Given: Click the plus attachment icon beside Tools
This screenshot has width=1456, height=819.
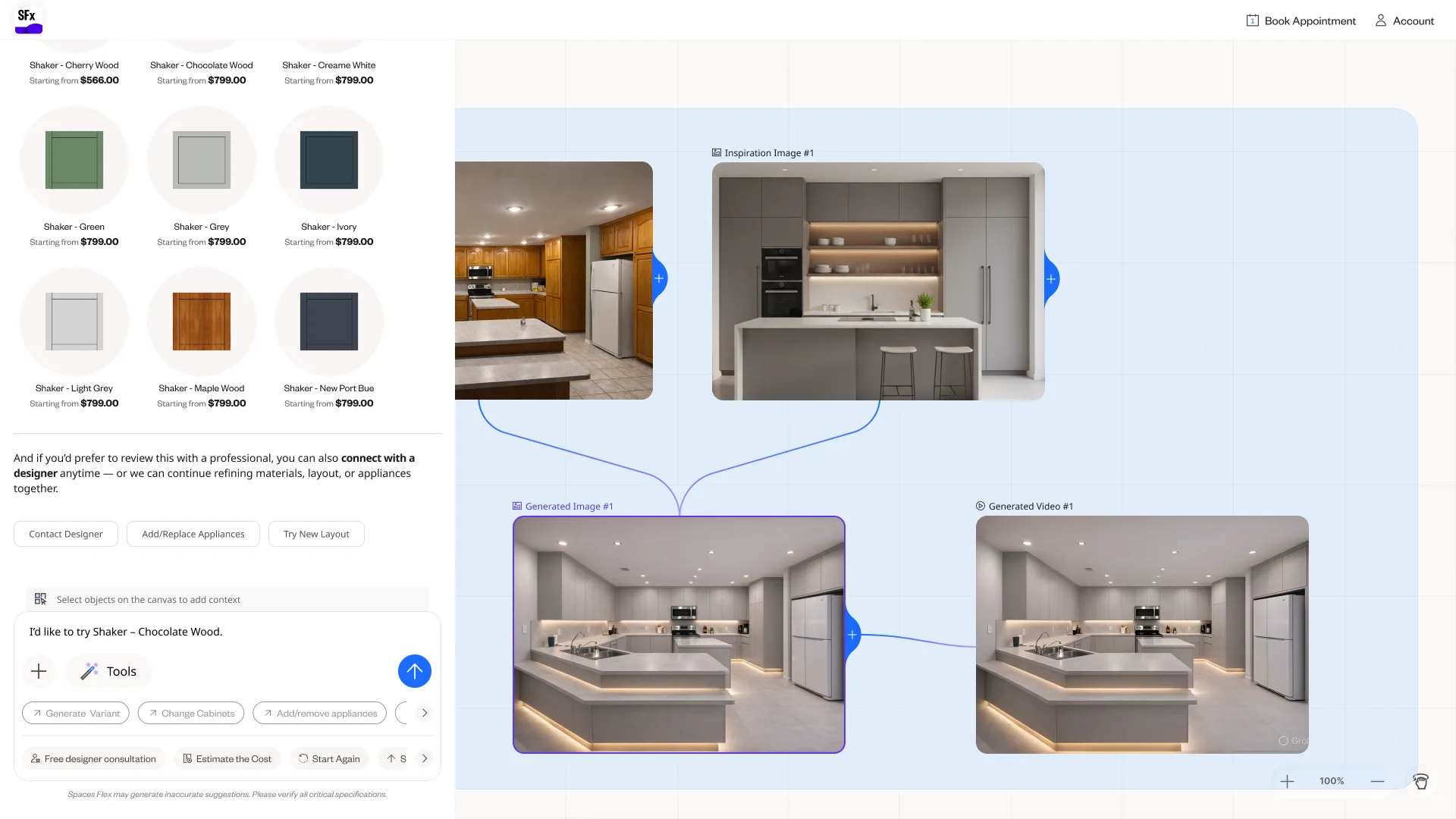Looking at the screenshot, I should click(39, 671).
